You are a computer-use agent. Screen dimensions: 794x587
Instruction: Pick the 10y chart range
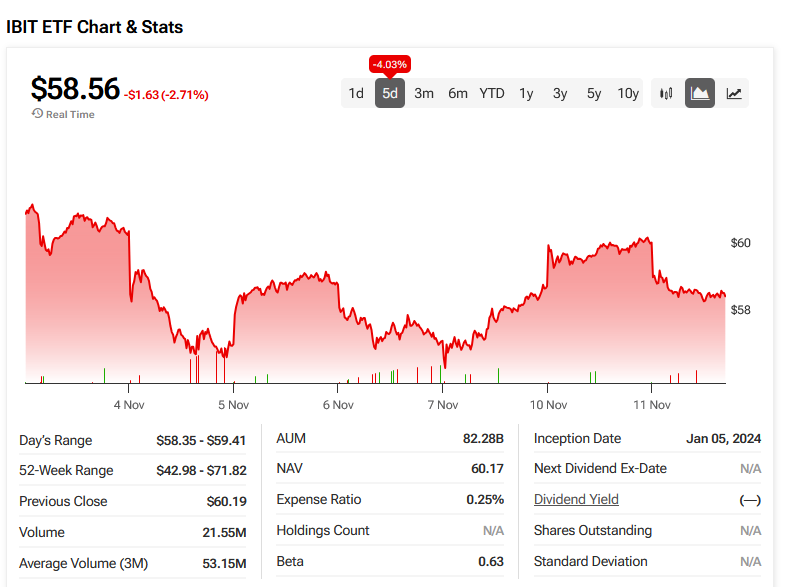pos(628,93)
